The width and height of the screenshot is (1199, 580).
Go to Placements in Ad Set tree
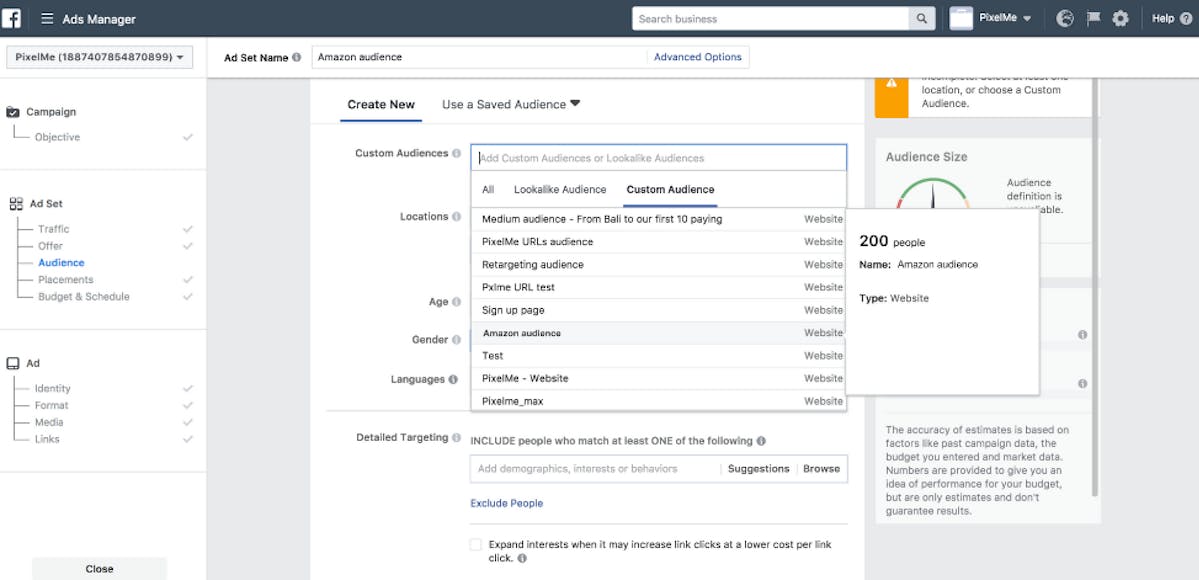tap(66, 279)
